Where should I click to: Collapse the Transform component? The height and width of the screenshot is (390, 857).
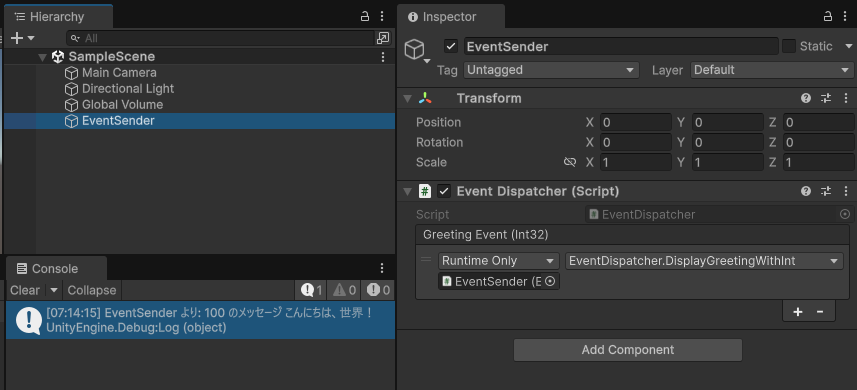pos(407,99)
